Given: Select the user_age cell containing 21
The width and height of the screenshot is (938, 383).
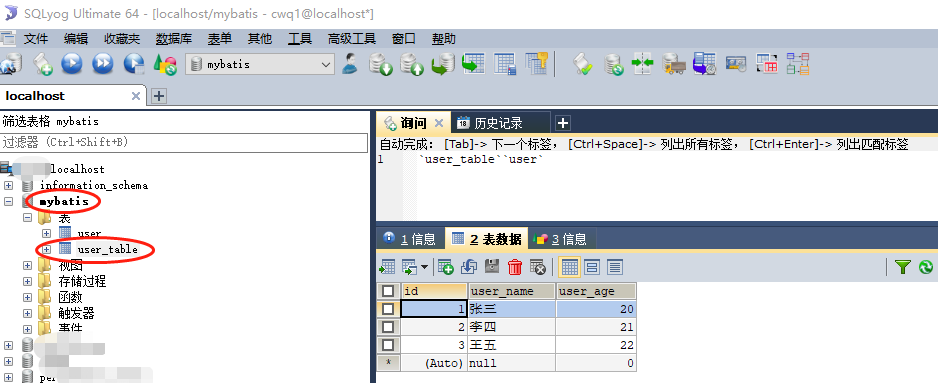Looking at the screenshot, I should [x=596, y=327].
